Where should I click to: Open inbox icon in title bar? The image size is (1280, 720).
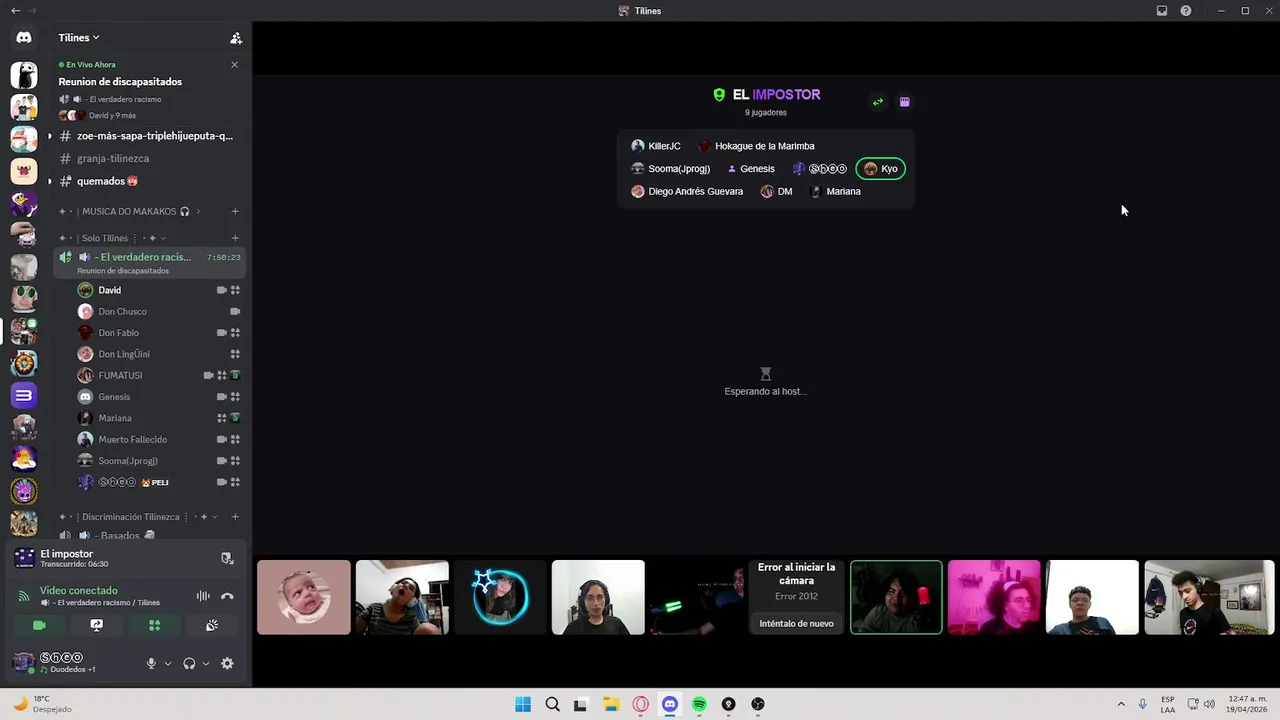(x=1162, y=11)
